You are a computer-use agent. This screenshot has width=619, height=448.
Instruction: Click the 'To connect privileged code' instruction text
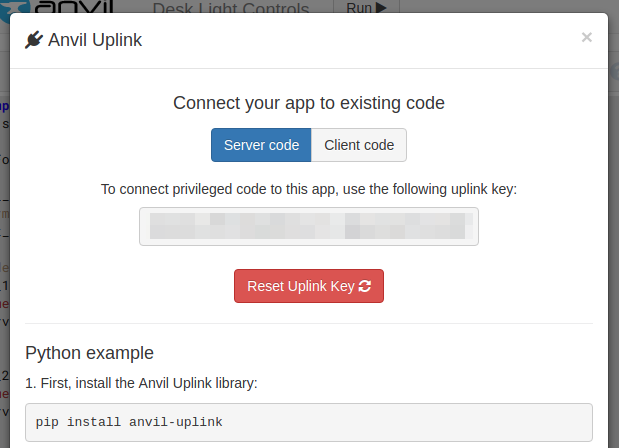[309, 189]
